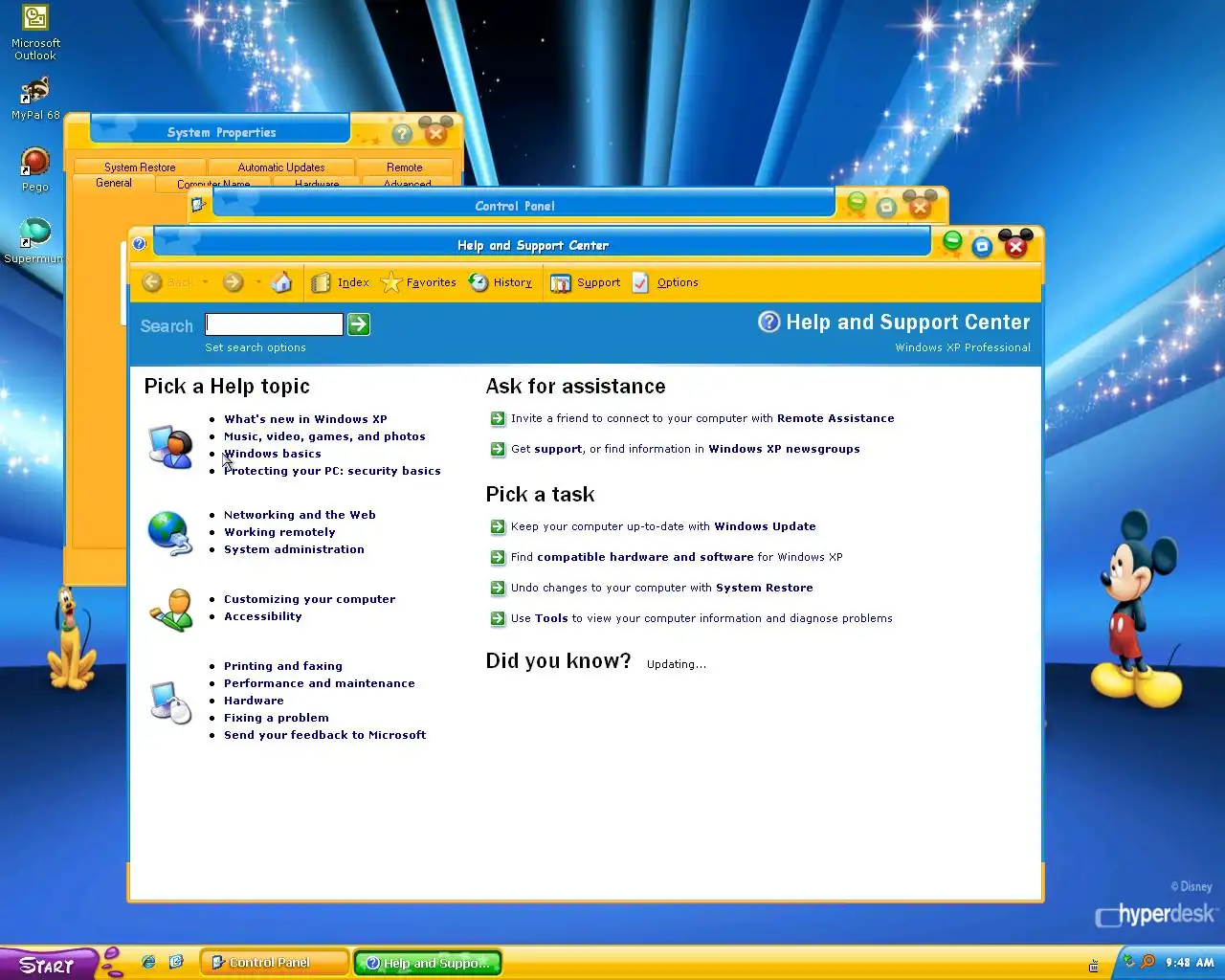Click Help and Support taskbar button
The image size is (1225, 980).
(x=428, y=963)
